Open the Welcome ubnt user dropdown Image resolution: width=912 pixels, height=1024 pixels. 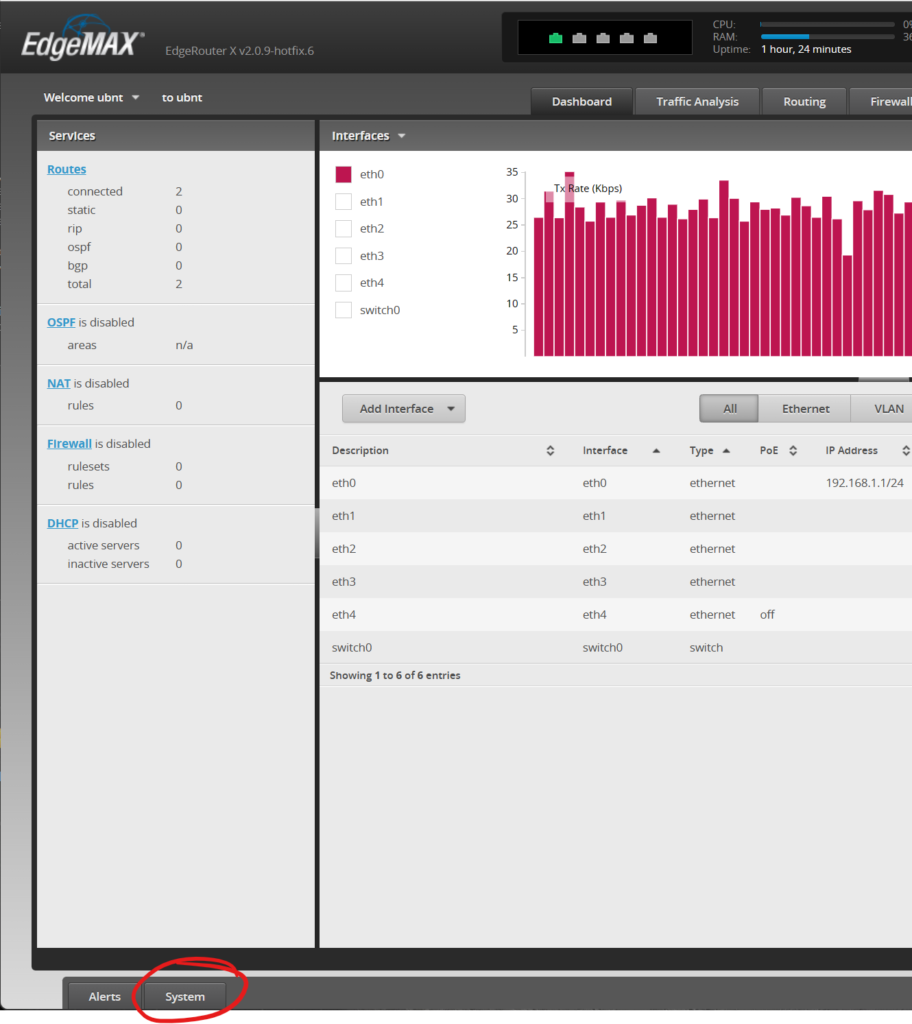coord(91,98)
